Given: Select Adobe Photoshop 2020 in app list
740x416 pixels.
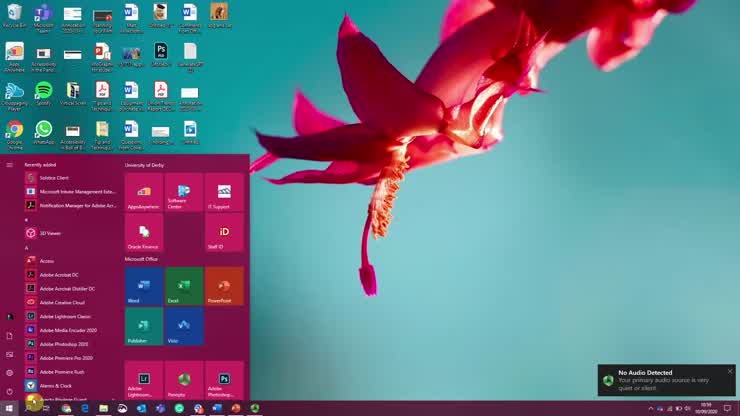Looking at the screenshot, I should click(x=64, y=343).
